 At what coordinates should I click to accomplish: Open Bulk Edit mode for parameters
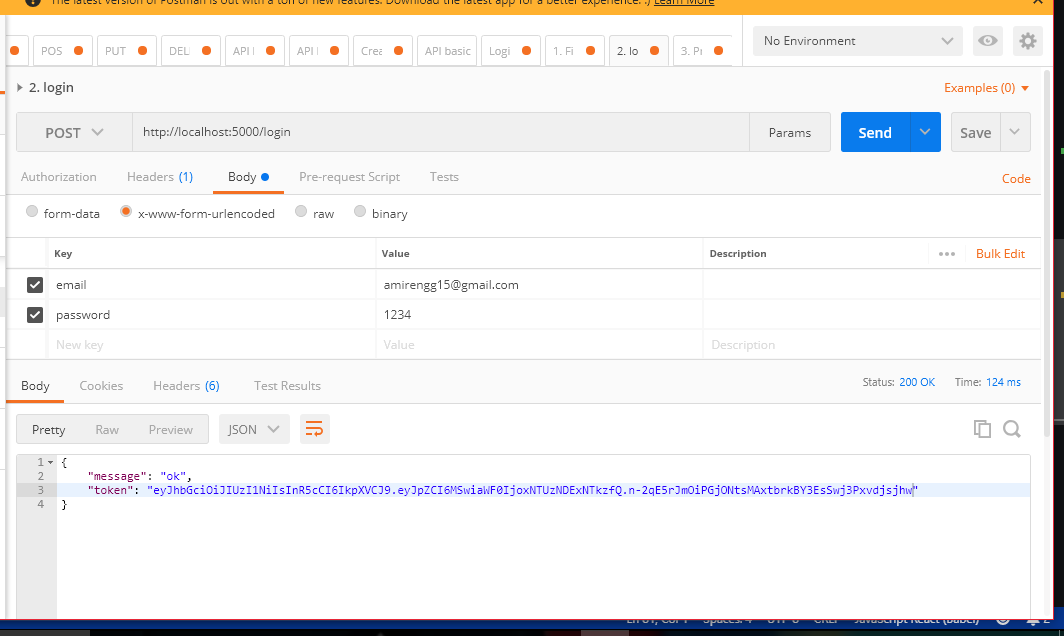click(1000, 253)
